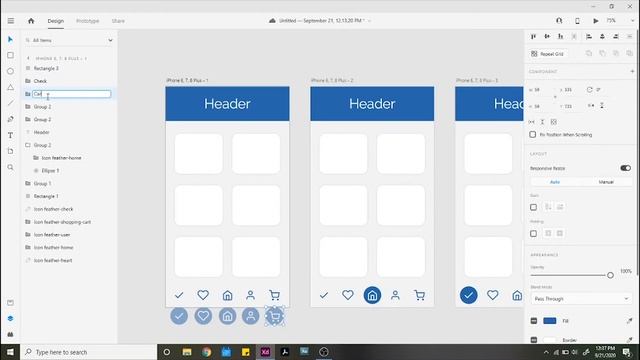This screenshot has width=640, height=360.
Task: Adjust the Opacity slider handle
Action: coord(610,275)
